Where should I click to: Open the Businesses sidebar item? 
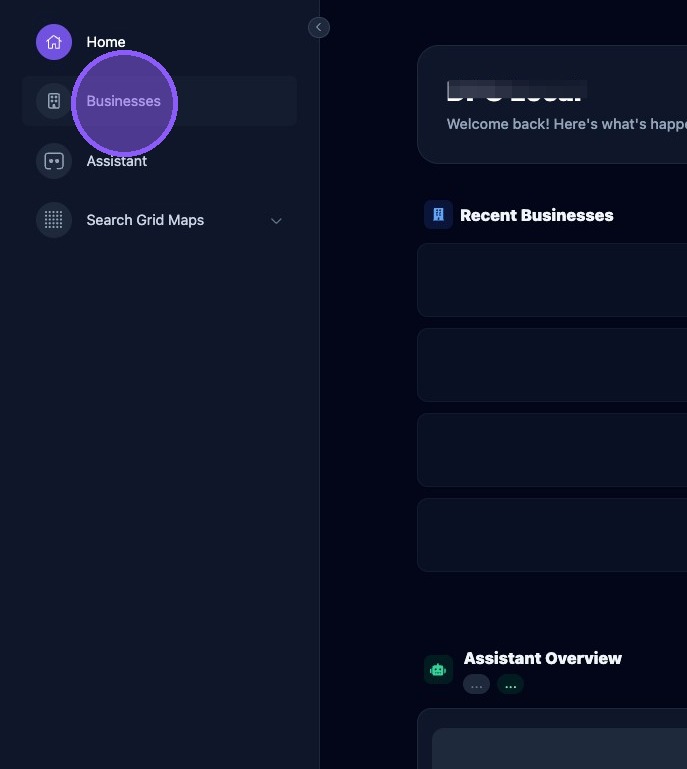(x=159, y=101)
